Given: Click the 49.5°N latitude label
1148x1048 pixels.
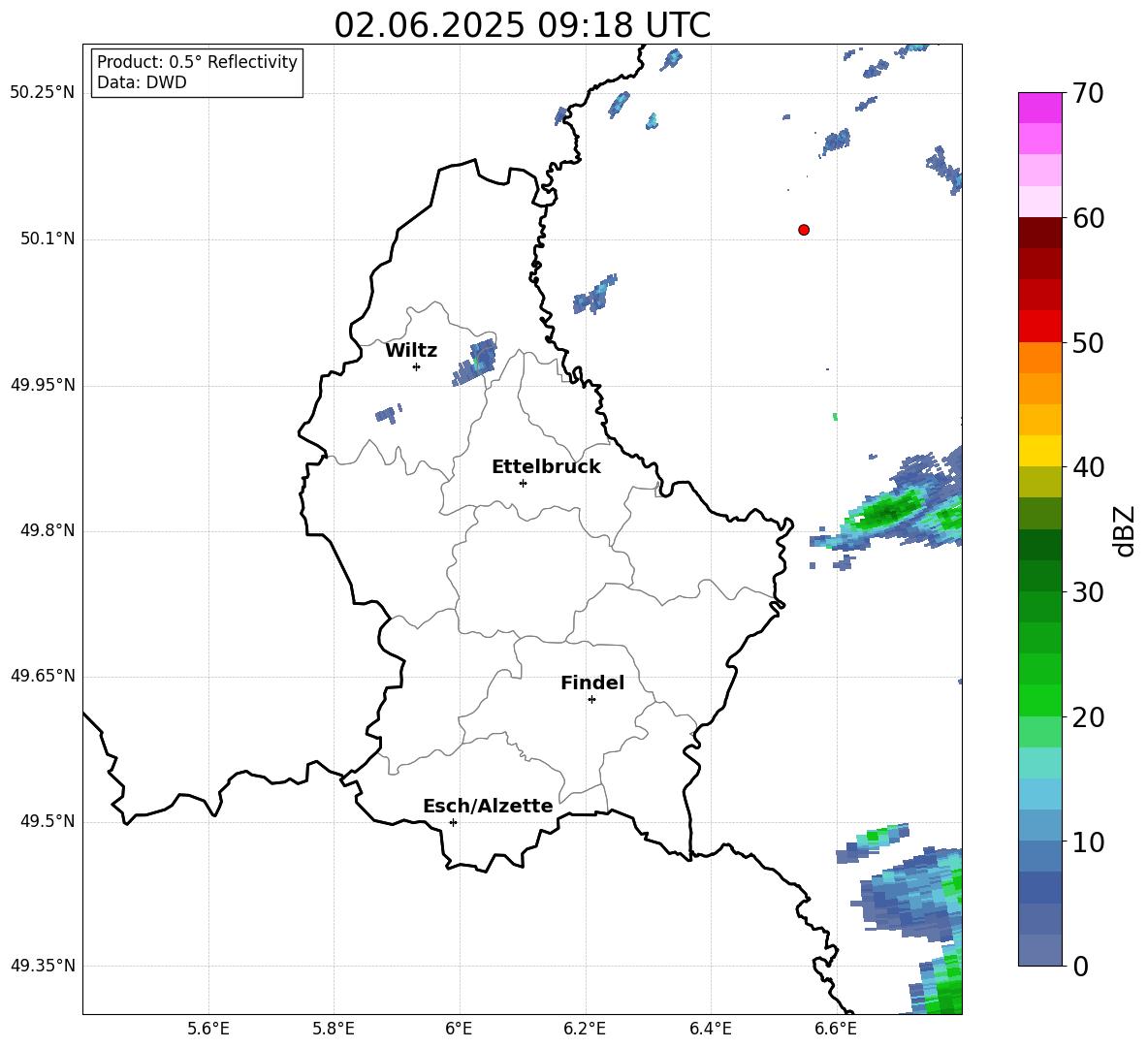Looking at the screenshot, I should (x=48, y=821).
